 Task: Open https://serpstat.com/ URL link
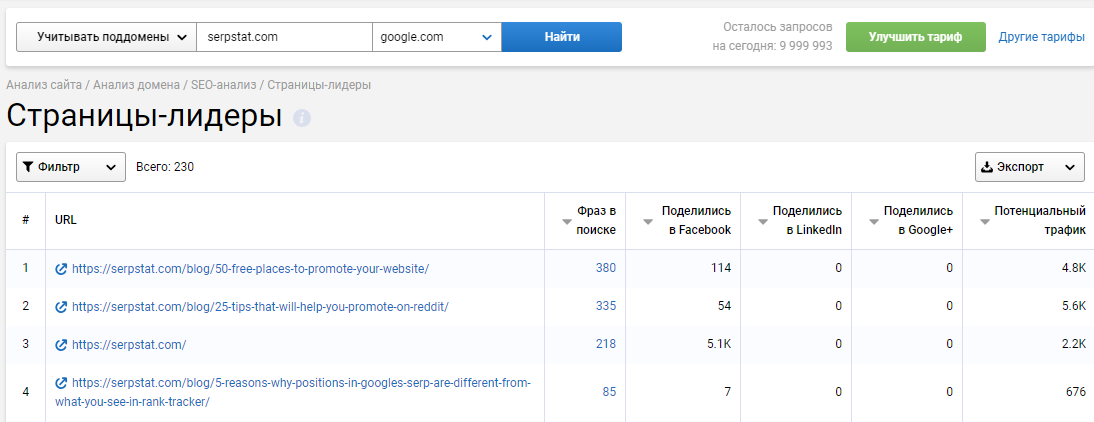(129, 345)
